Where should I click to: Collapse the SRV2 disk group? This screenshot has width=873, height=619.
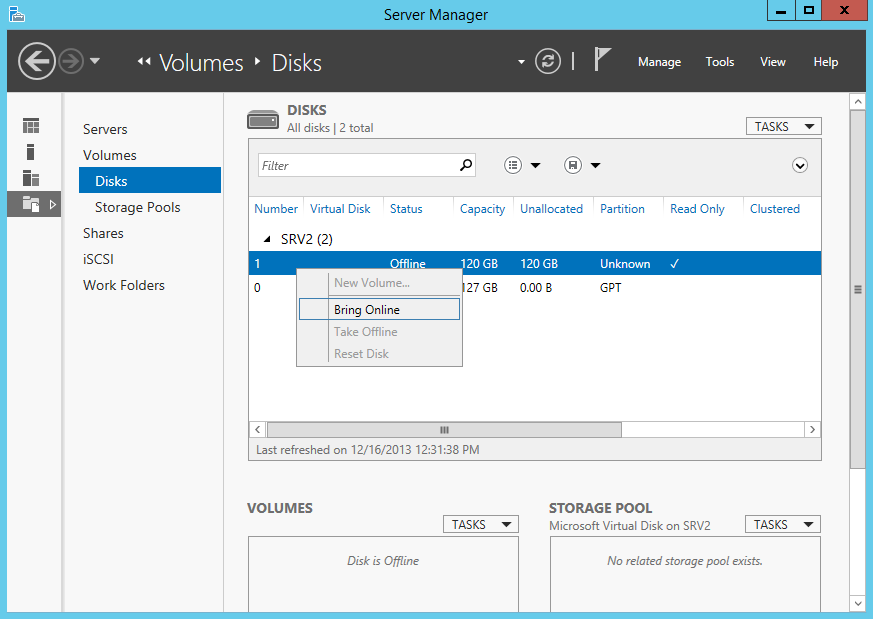(266, 240)
